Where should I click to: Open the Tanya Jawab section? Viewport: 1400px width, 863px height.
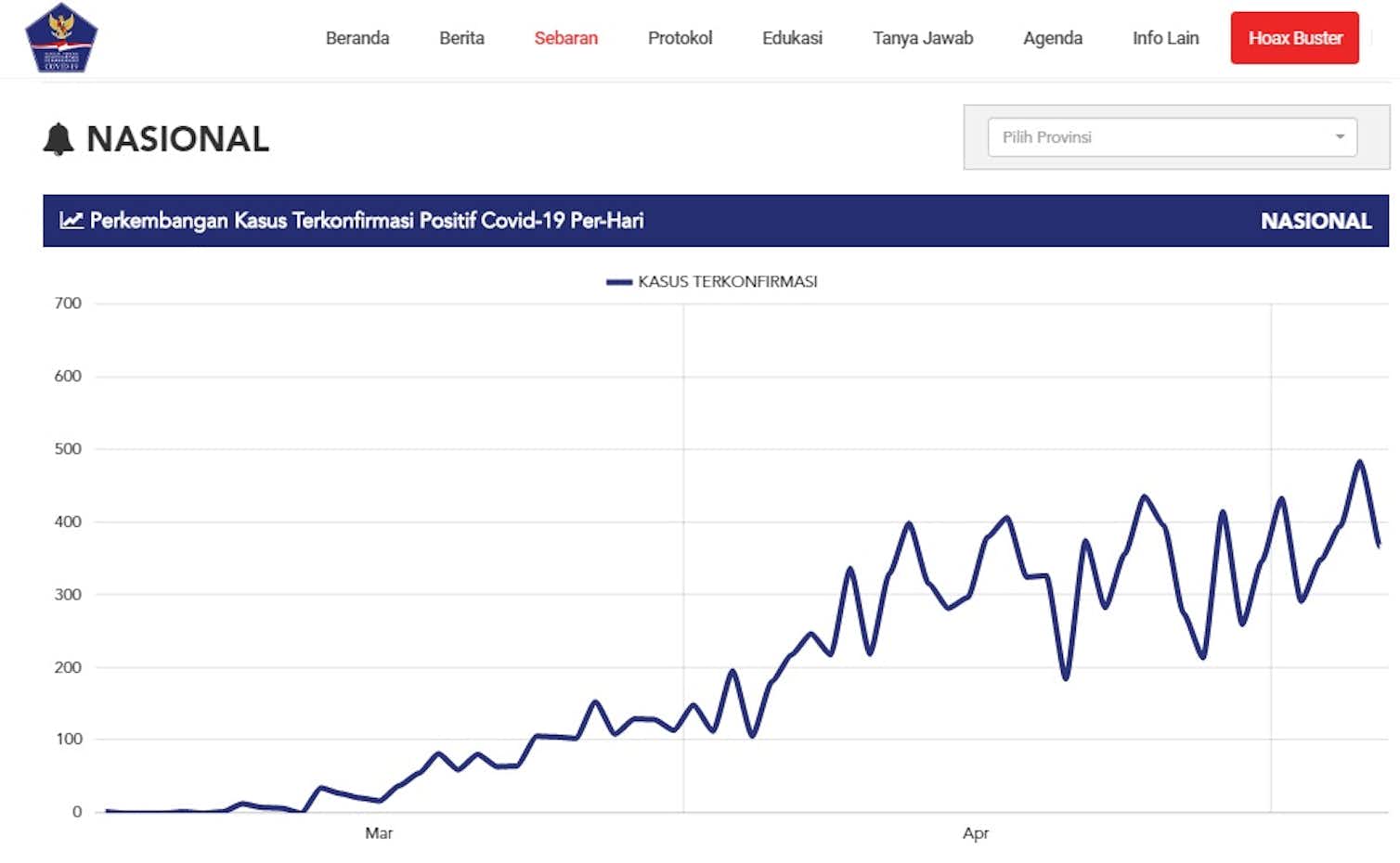pyautogui.click(x=923, y=38)
